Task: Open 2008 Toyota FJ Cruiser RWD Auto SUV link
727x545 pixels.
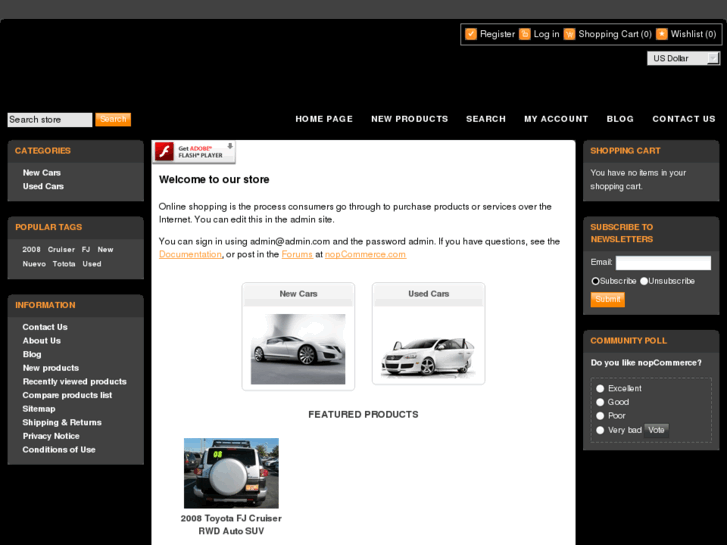Action: click(231, 525)
